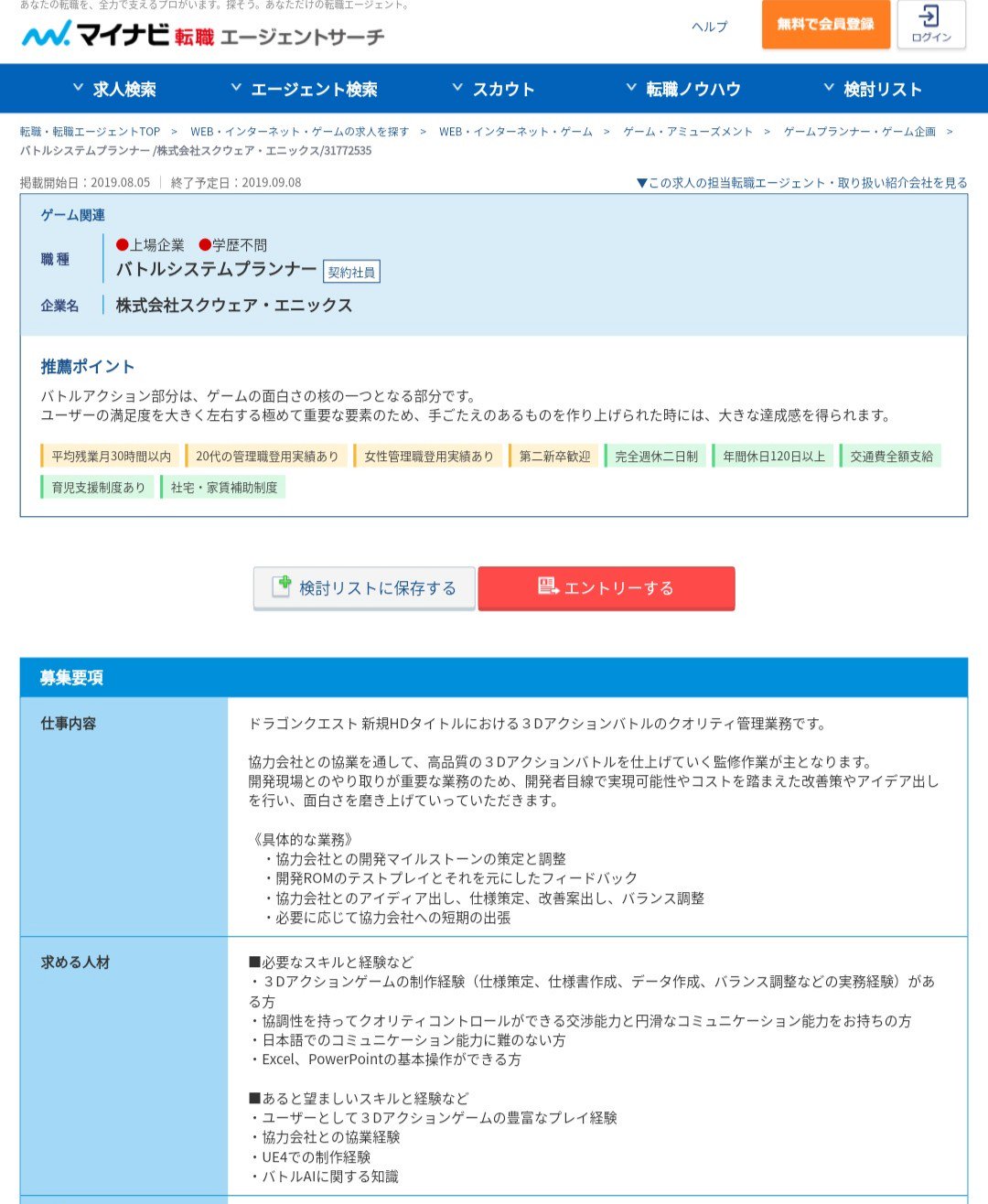Open ゲーム・アミューズメント breadcrumb
This screenshot has height=1204, width=988.
688,132
